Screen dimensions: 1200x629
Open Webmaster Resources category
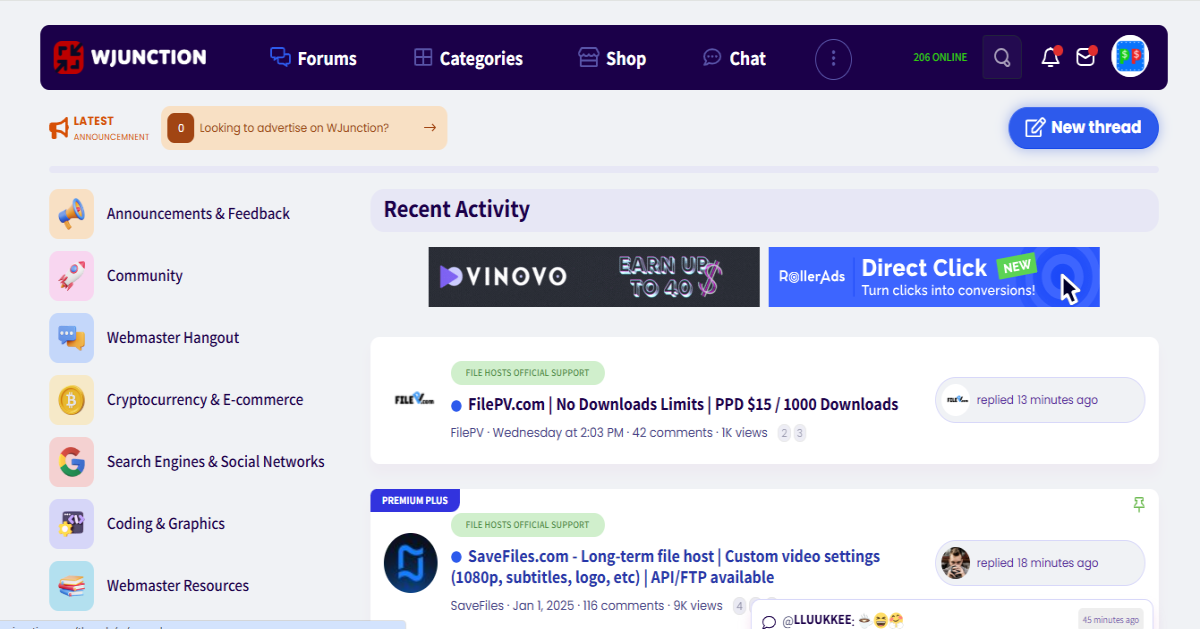coord(178,586)
